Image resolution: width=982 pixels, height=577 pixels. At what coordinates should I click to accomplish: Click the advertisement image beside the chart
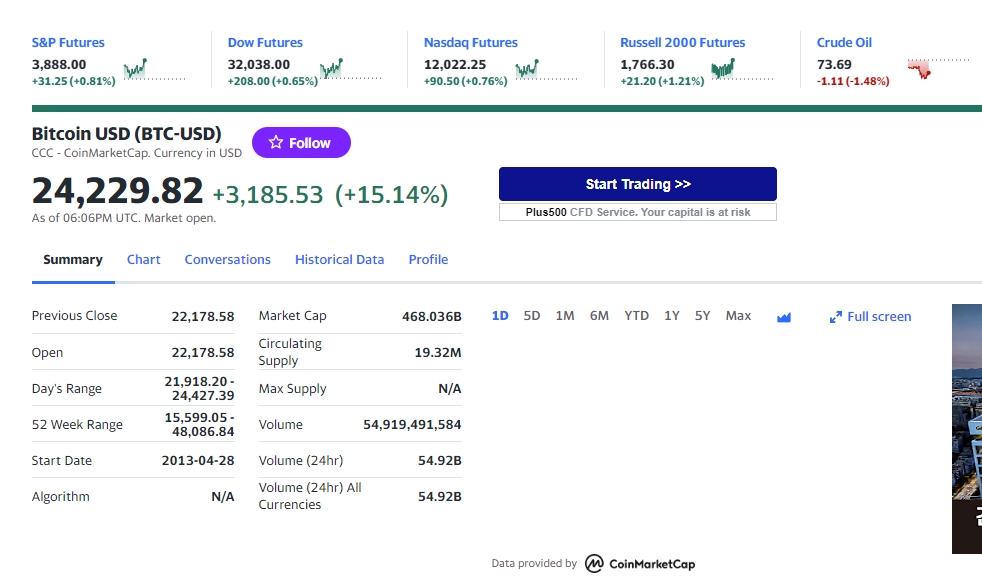point(967,429)
